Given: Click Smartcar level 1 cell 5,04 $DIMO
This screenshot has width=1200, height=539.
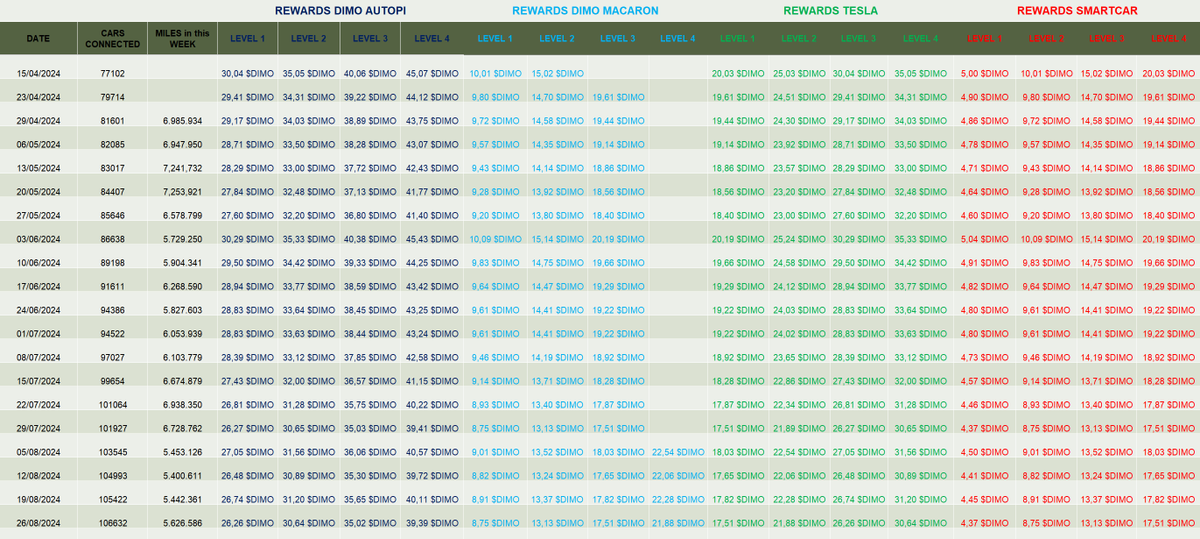Looking at the screenshot, I should [984, 241].
